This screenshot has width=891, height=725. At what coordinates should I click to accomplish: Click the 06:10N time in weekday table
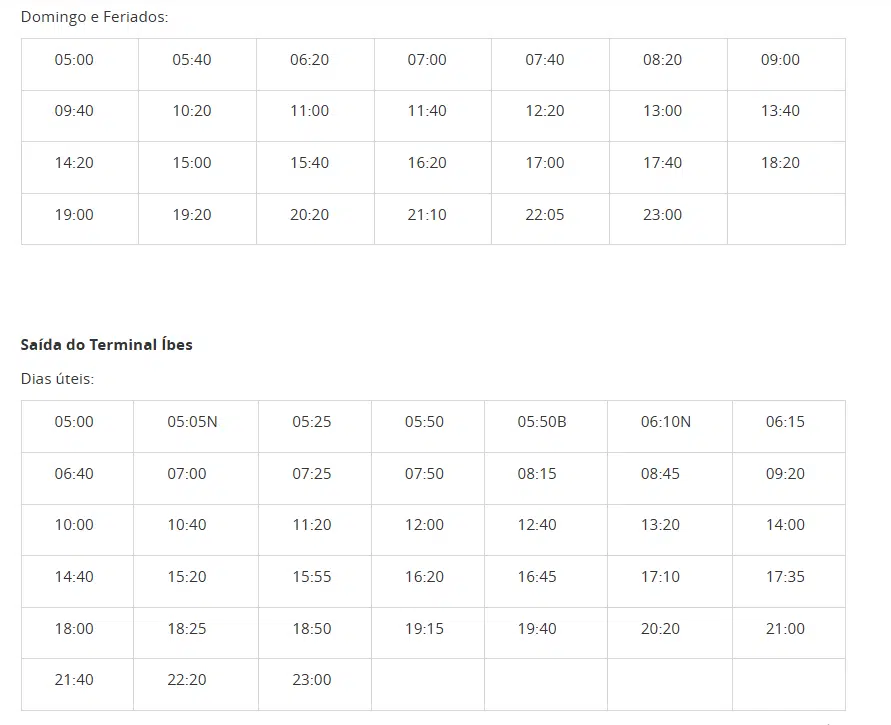[666, 422]
